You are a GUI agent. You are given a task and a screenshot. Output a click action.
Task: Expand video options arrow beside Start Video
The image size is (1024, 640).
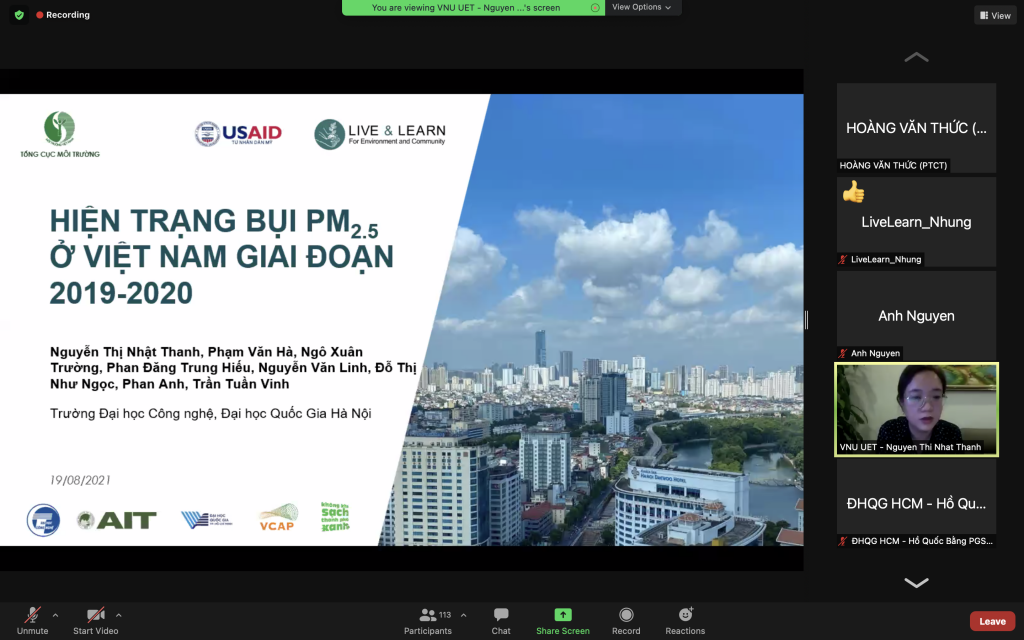click(119, 615)
